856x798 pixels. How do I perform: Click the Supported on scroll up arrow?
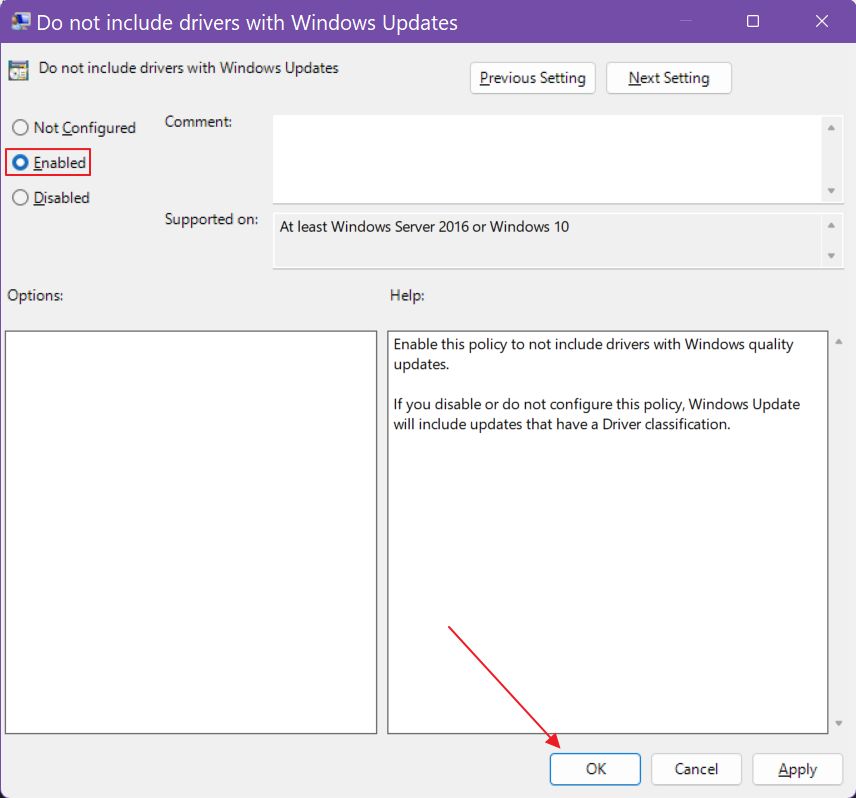pos(831,225)
